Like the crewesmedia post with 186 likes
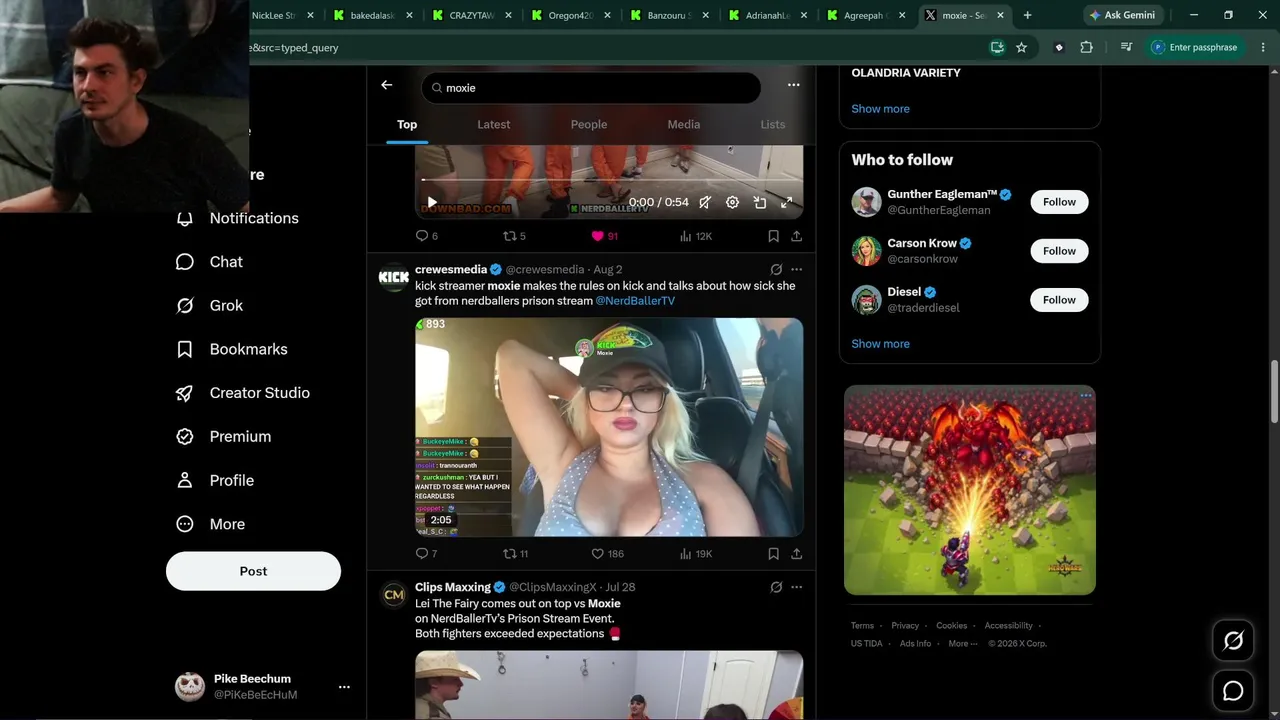The height and width of the screenshot is (720, 1280). (608, 553)
